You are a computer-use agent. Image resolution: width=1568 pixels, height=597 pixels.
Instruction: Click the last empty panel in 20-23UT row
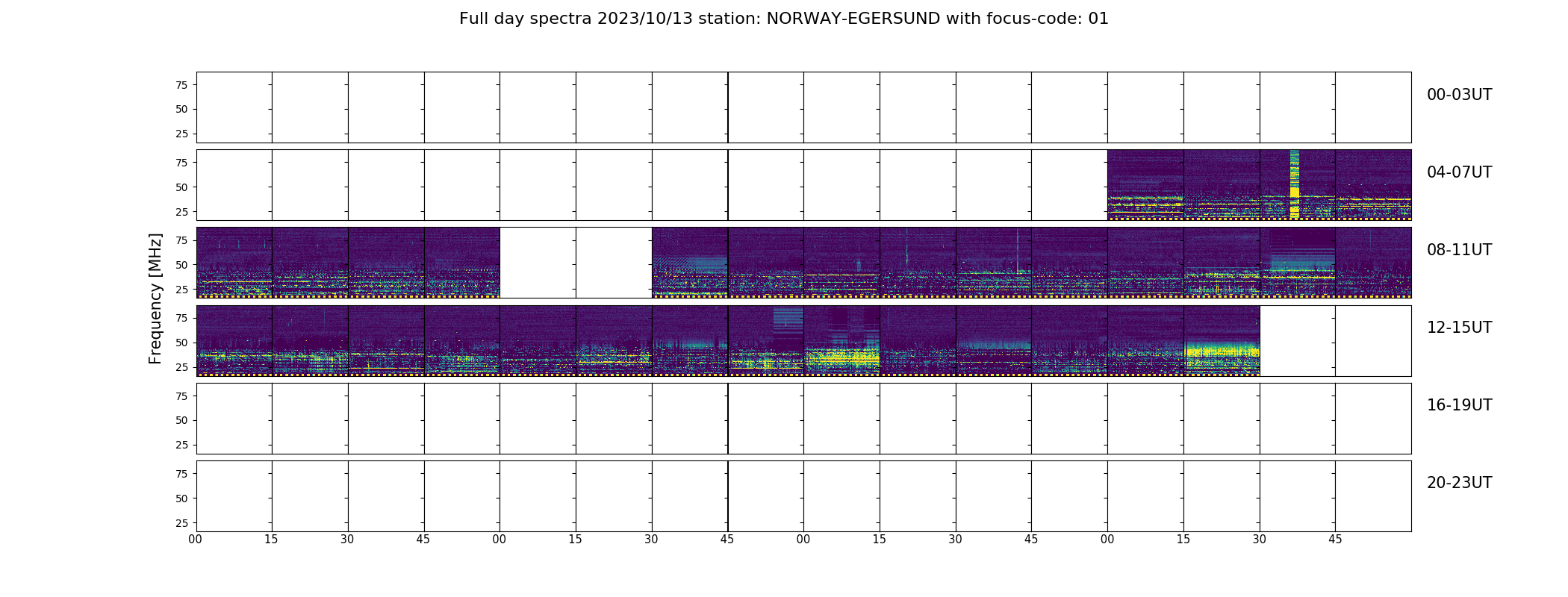pyautogui.click(x=1373, y=496)
